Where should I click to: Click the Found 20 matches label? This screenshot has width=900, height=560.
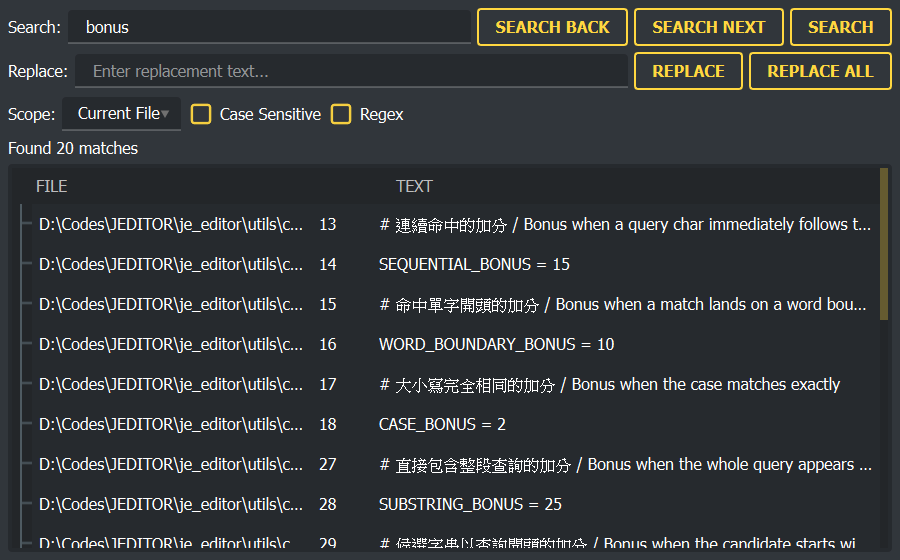73,149
